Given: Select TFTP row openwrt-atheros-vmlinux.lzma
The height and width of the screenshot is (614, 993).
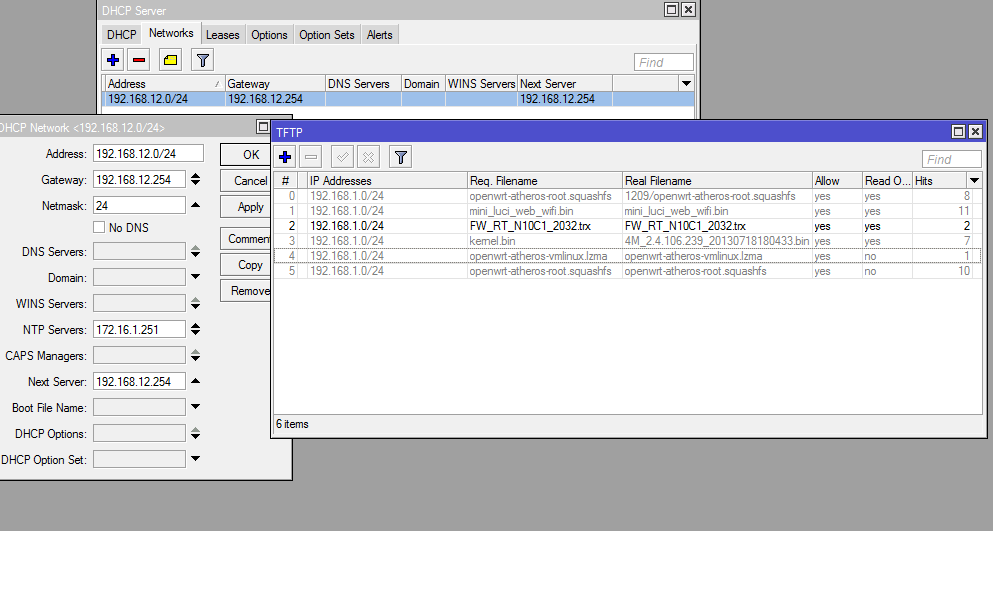Looking at the screenshot, I should pos(628,256).
